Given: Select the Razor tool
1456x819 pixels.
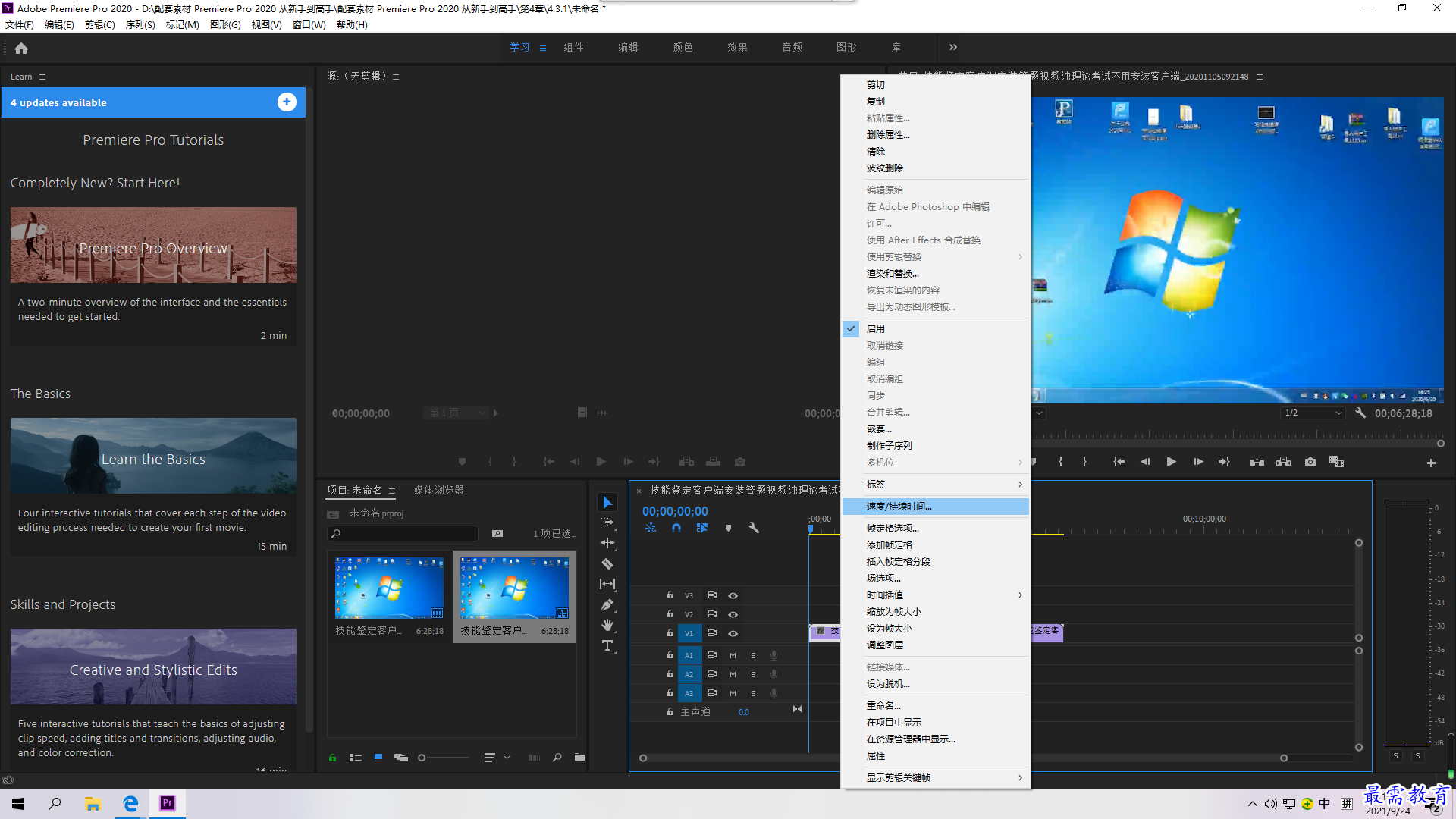Looking at the screenshot, I should tap(607, 563).
